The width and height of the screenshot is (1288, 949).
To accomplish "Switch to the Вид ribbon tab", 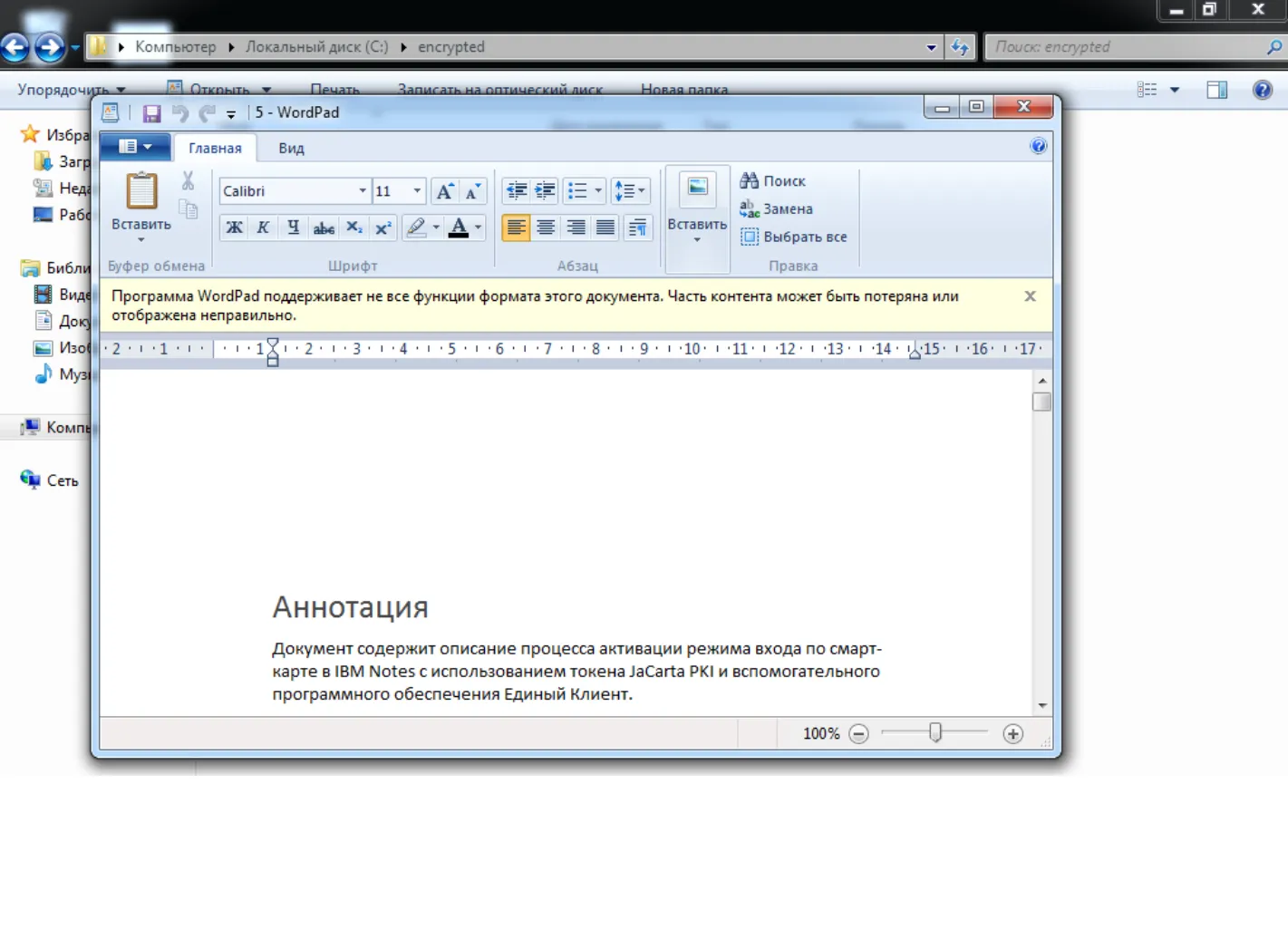I will click(x=291, y=148).
